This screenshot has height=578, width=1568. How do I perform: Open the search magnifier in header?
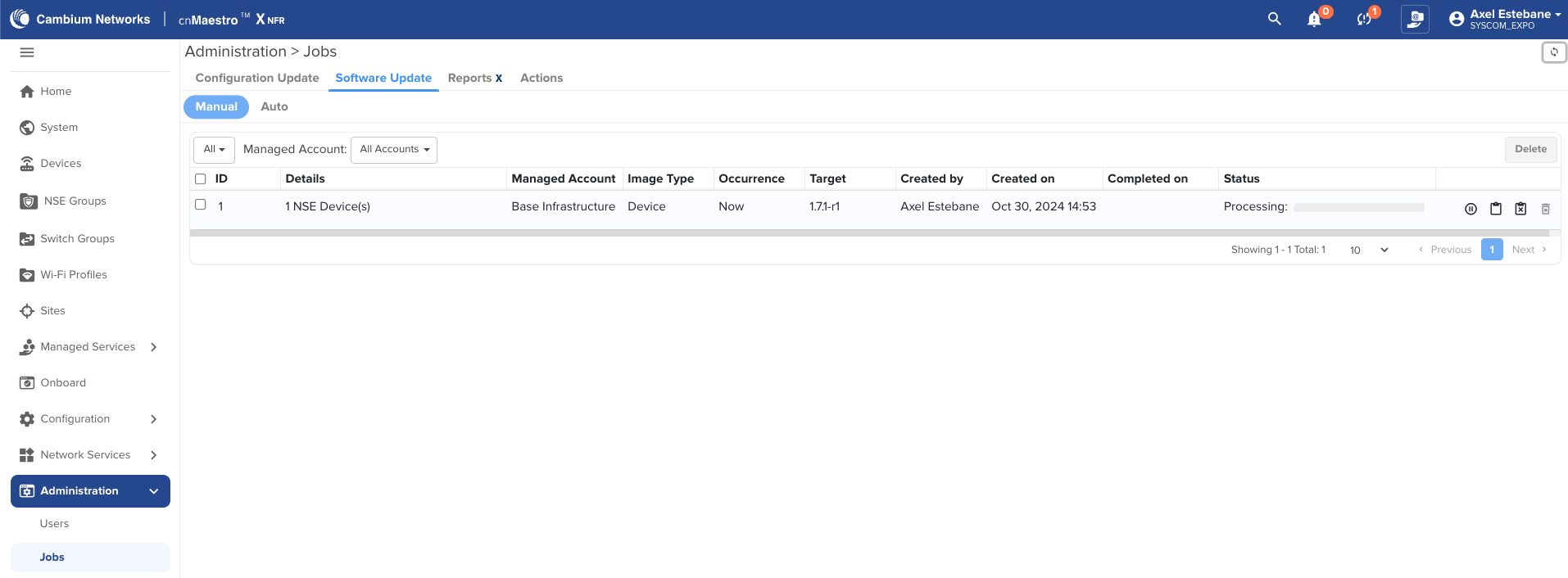point(1274,19)
